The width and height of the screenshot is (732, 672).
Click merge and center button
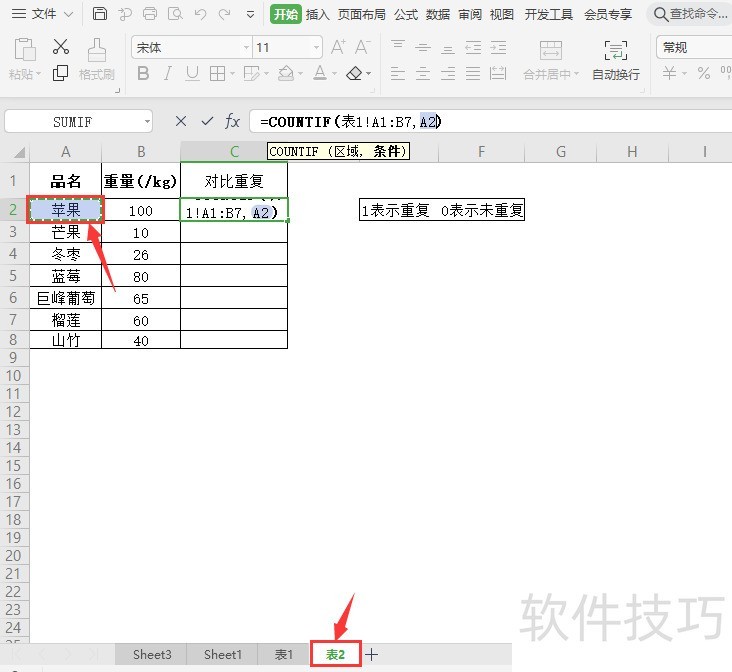coord(551,60)
